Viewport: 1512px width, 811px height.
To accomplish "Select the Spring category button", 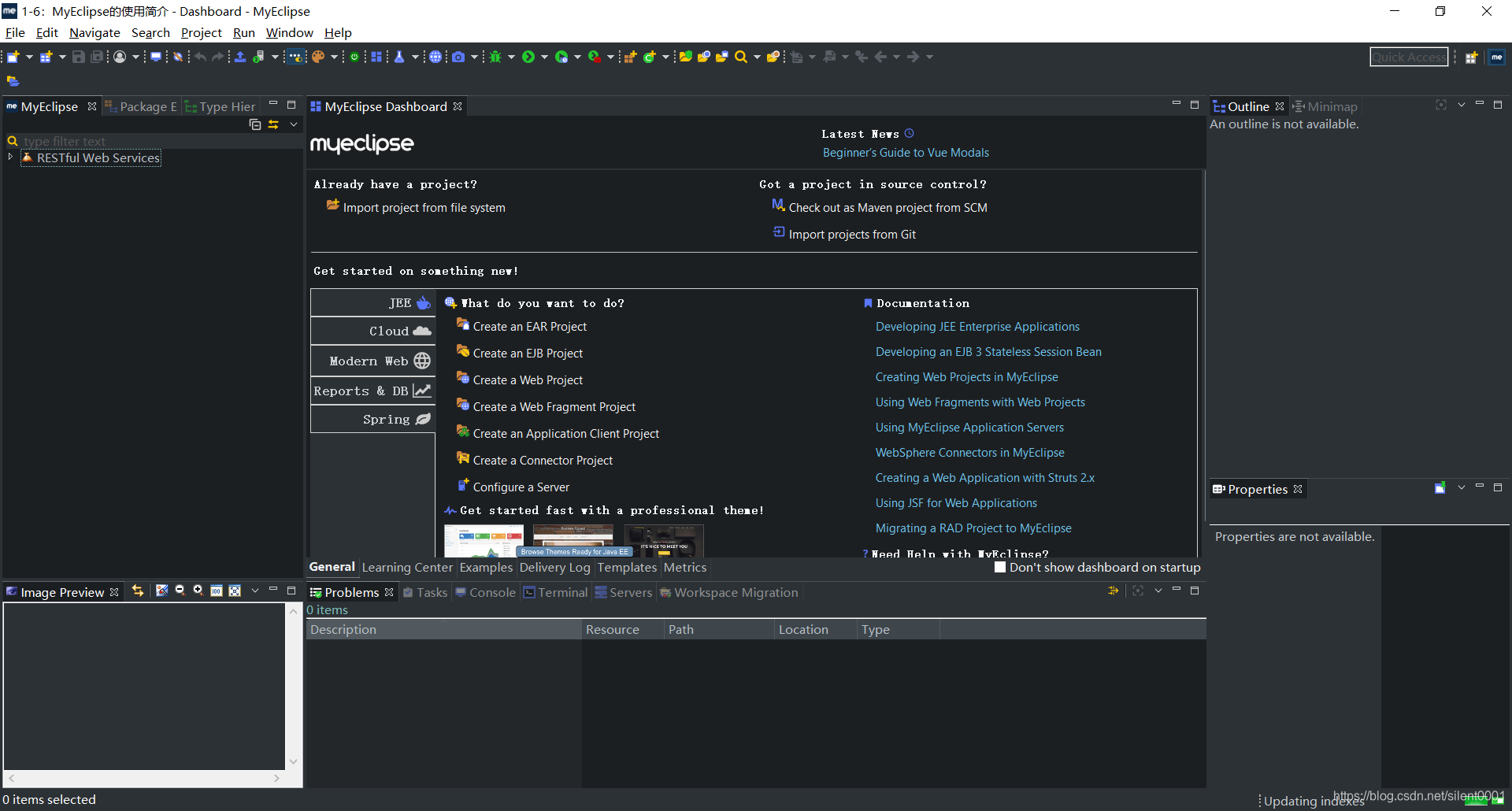I will tap(373, 419).
